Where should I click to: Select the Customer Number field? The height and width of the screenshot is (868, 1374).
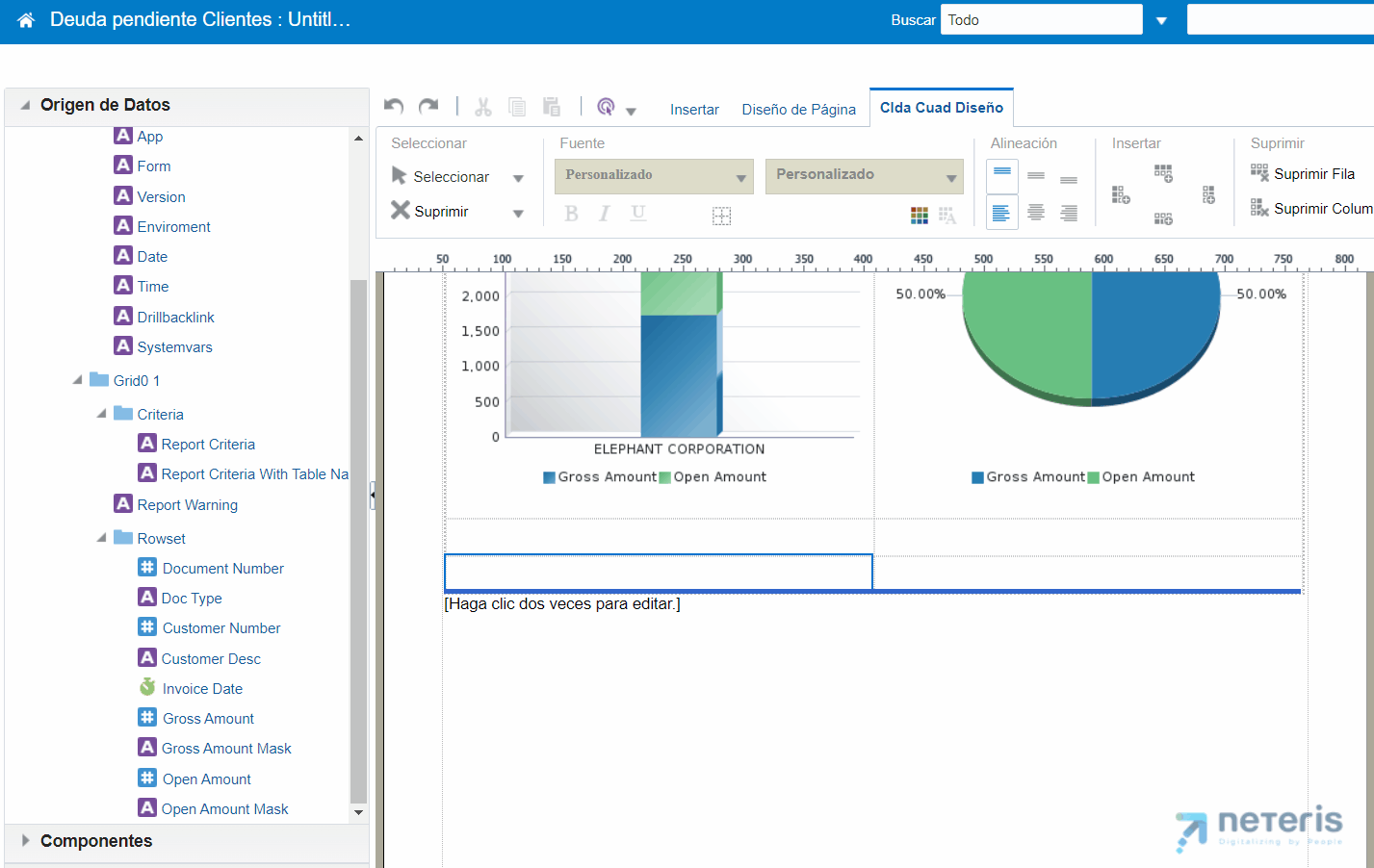click(x=221, y=627)
